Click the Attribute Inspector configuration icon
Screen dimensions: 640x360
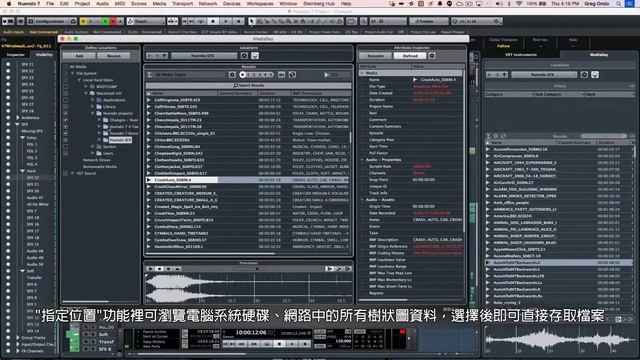[432, 56]
